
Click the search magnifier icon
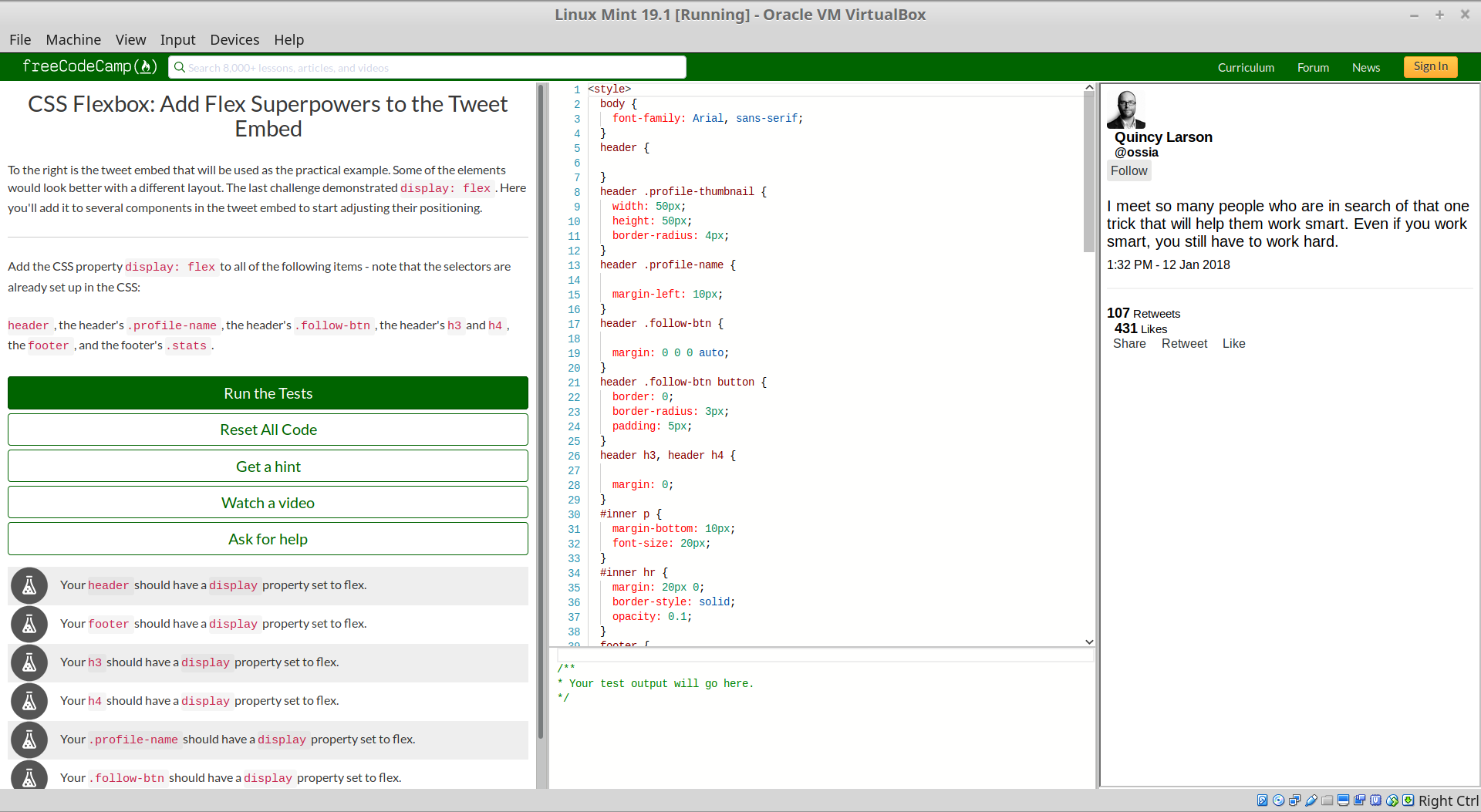pyautogui.click(x=179, y=67)
